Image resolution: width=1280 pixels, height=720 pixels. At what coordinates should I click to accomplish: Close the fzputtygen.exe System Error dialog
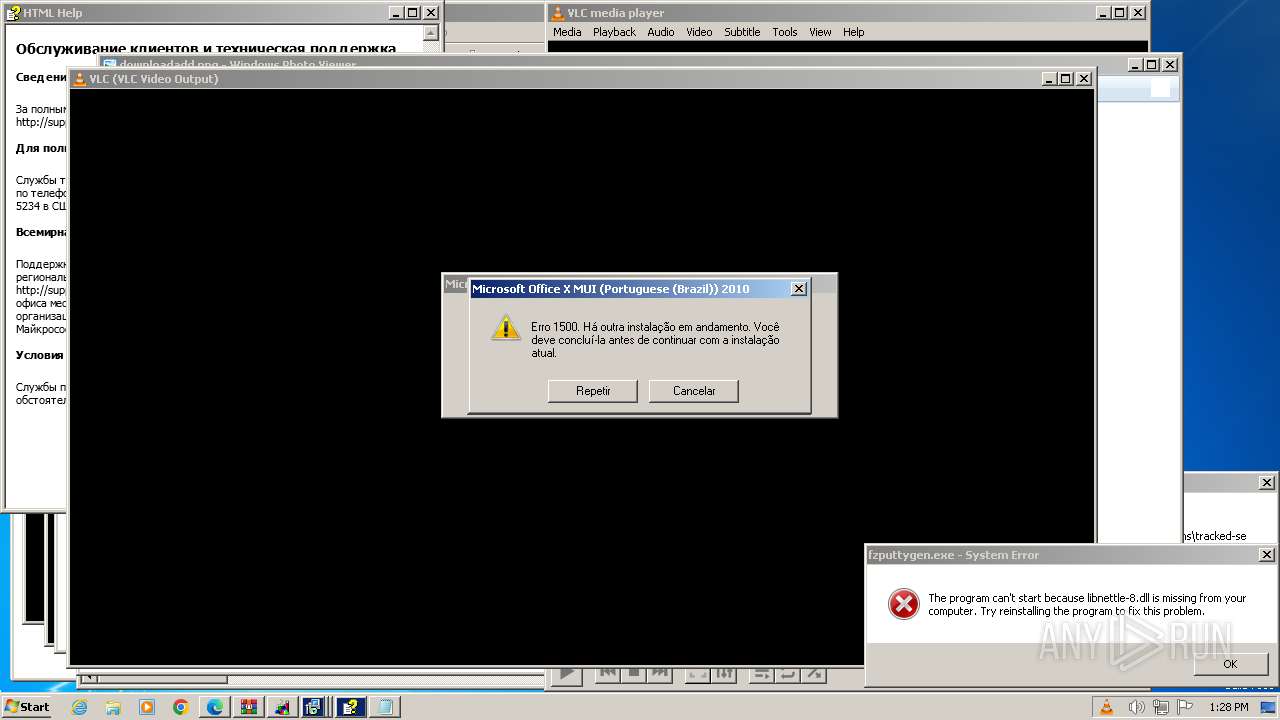(1266, 555)
